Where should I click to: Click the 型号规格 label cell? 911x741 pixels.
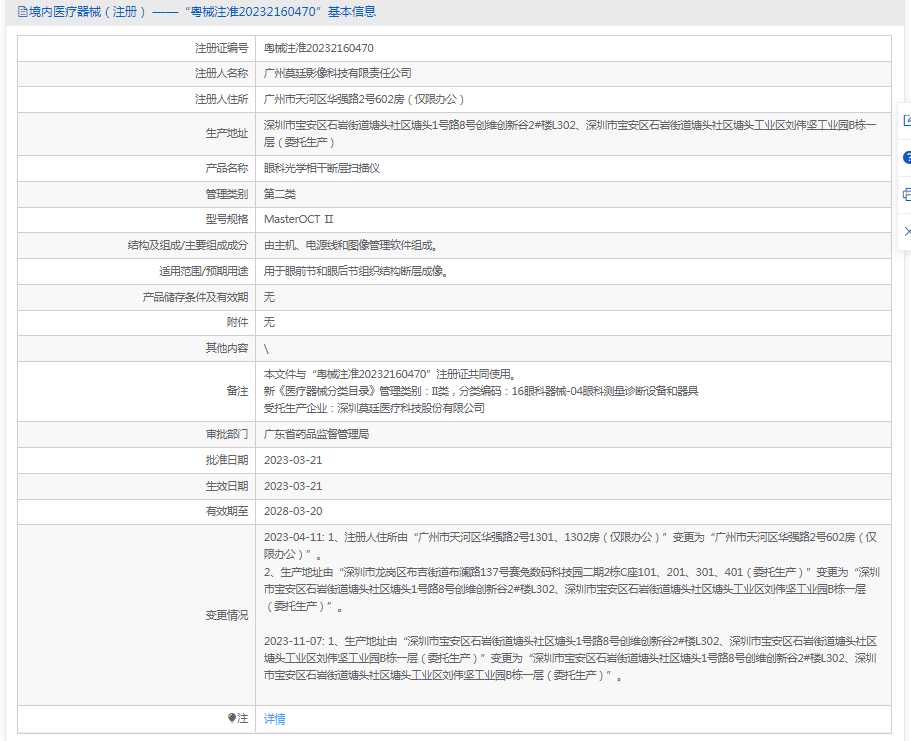(137, 219)
